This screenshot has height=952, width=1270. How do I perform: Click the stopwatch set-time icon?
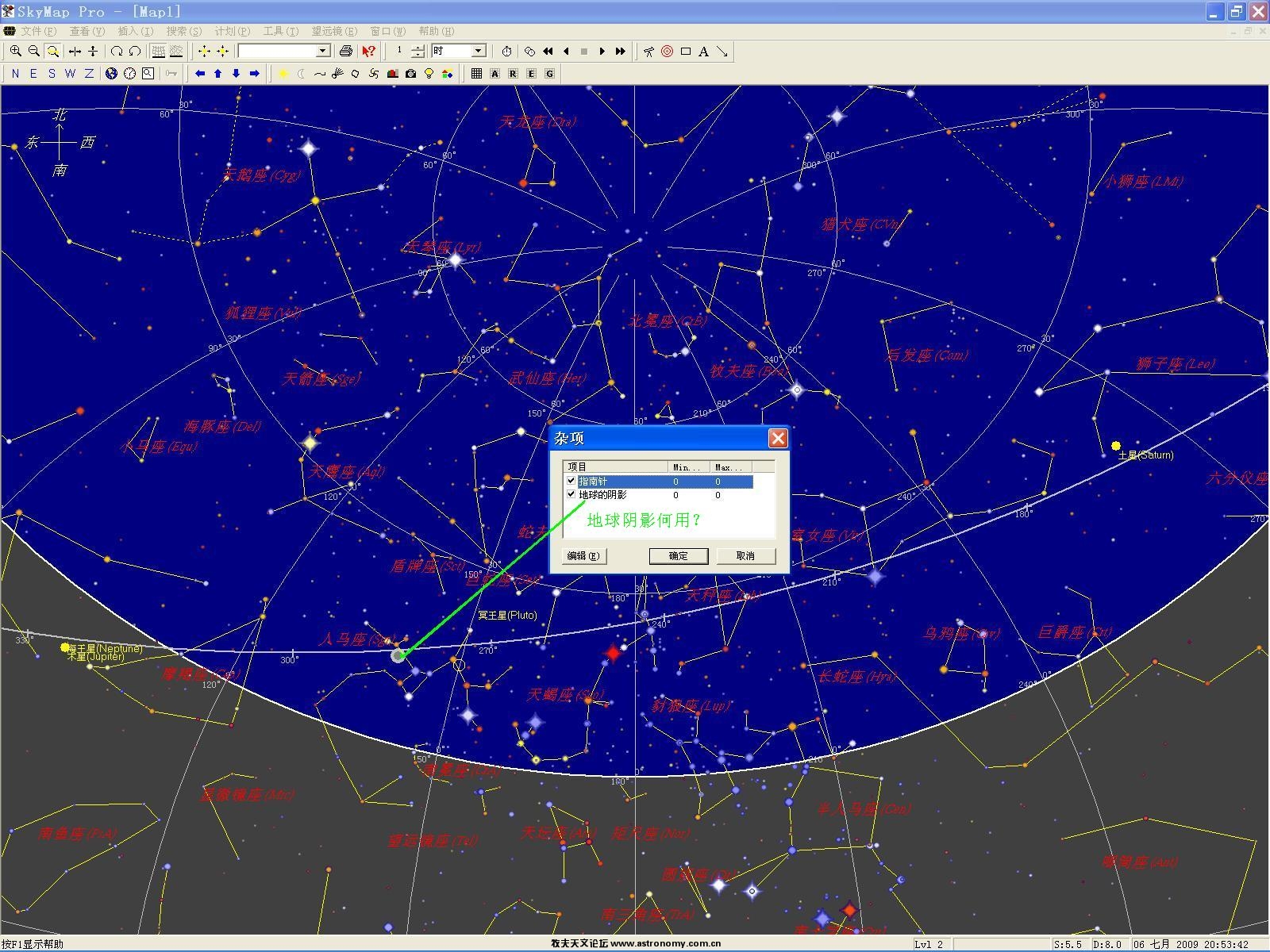[507, 51]
